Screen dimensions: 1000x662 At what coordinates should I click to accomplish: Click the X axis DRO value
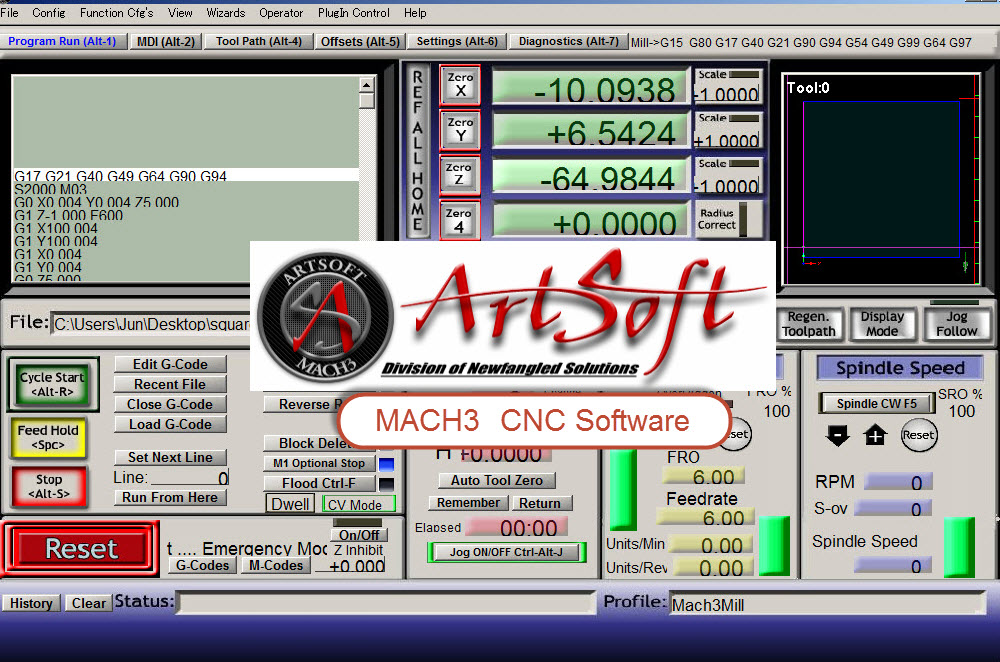click(x=591, y=86)
